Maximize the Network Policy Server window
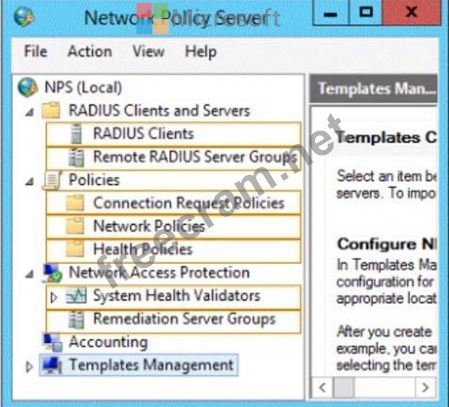 tap(366, 13)
